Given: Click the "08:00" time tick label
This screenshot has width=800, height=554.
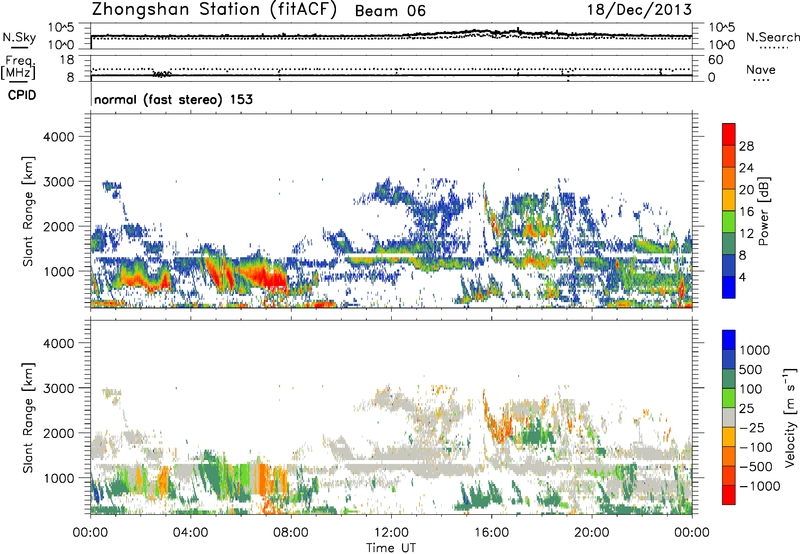Looking at the screenshot, I should pos(291,533).
